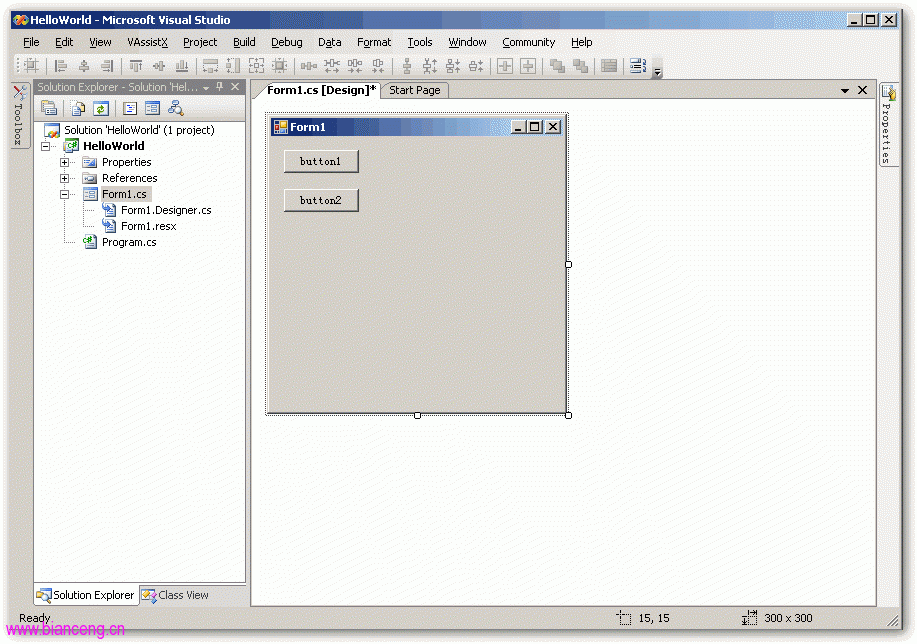
Task: Open Solution Explorer window position dropdown arrow
Action: pyautogui.click(x=206, y=88)
